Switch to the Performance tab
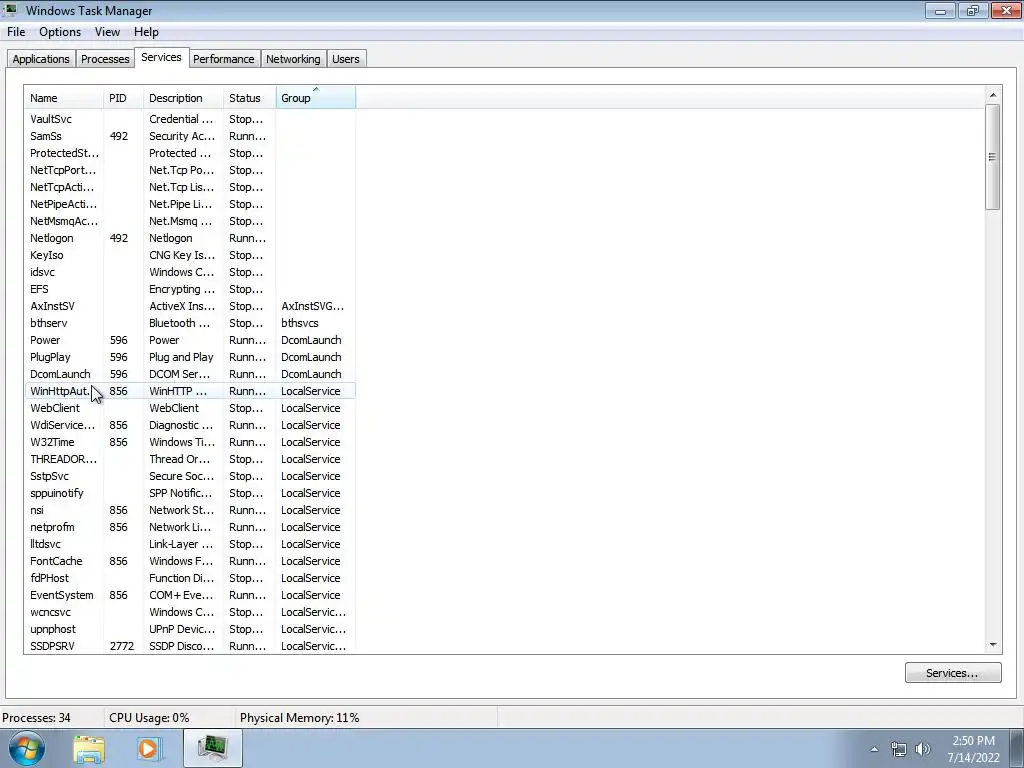The image size is (1024, 768). coord(223,59)
